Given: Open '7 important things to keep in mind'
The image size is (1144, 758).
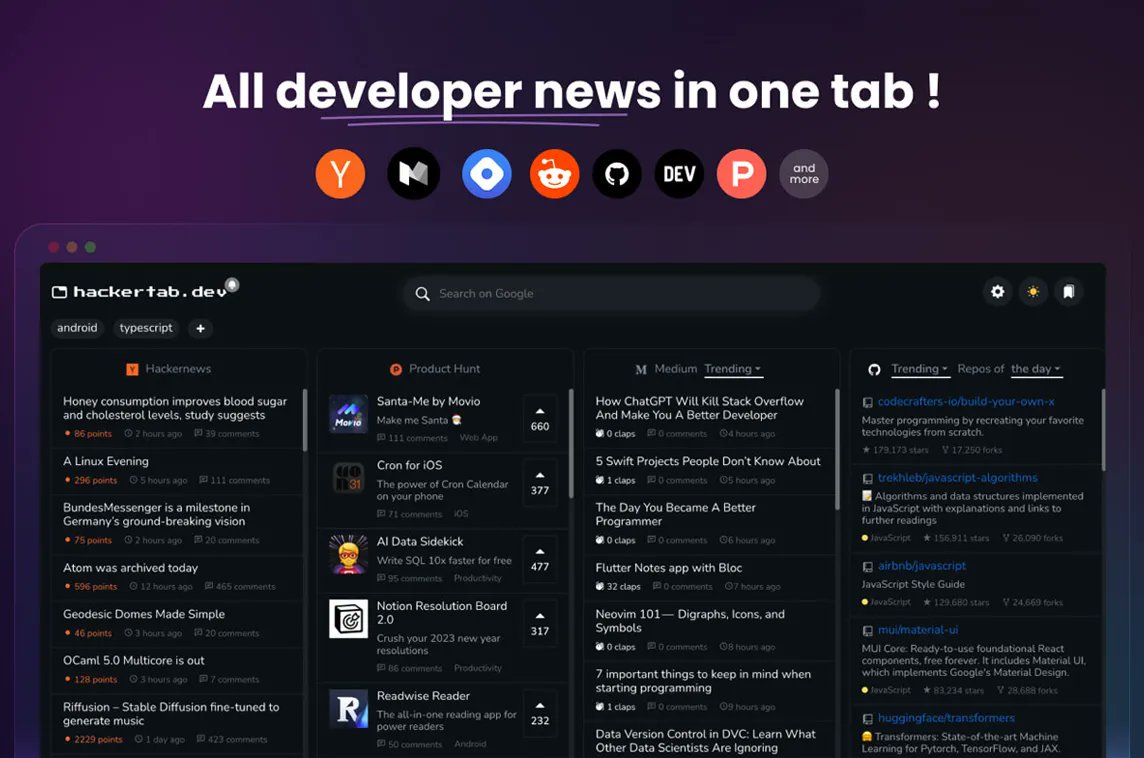Looking at the screenshot, I should pos(703,681).
